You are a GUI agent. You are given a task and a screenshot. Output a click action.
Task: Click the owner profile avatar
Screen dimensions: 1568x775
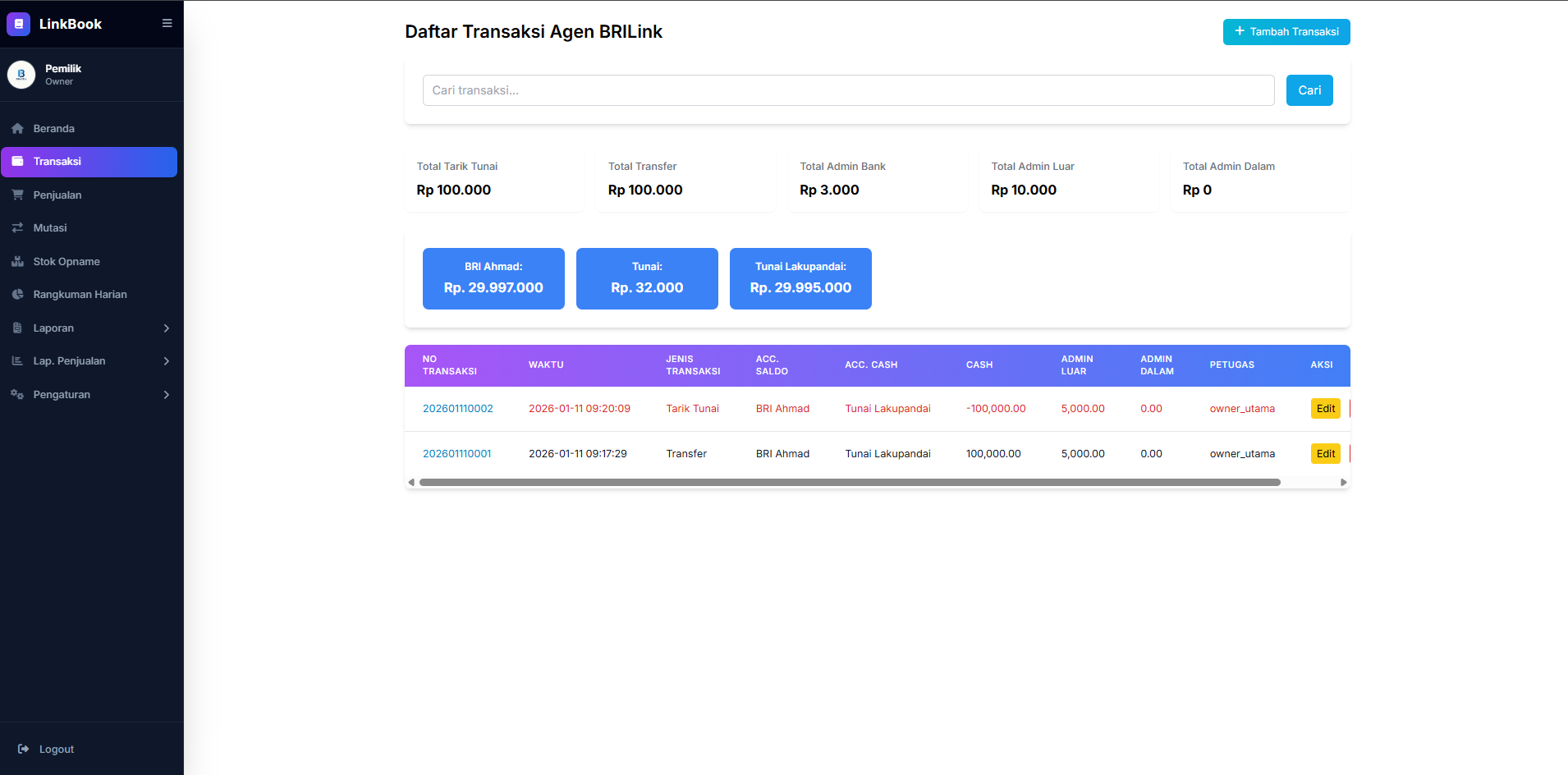pyautogui.click(x=21, y=75)
